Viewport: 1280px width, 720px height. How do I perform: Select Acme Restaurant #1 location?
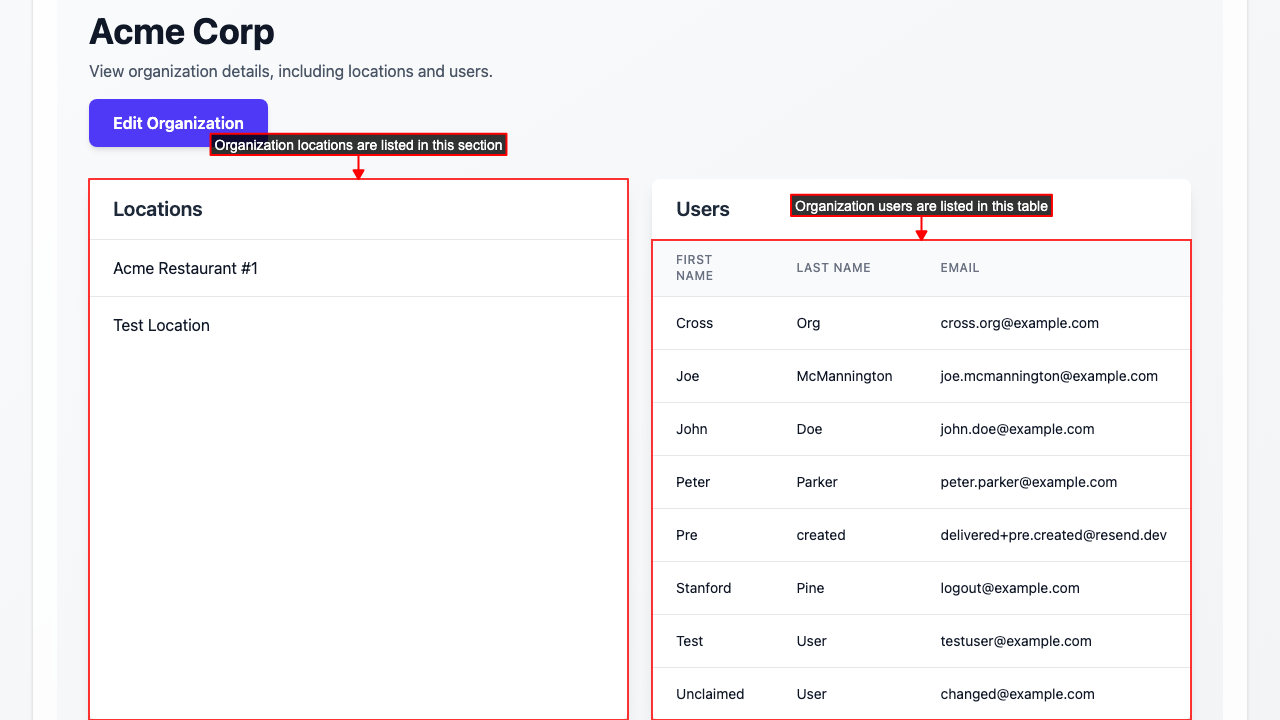coord(186,268)
